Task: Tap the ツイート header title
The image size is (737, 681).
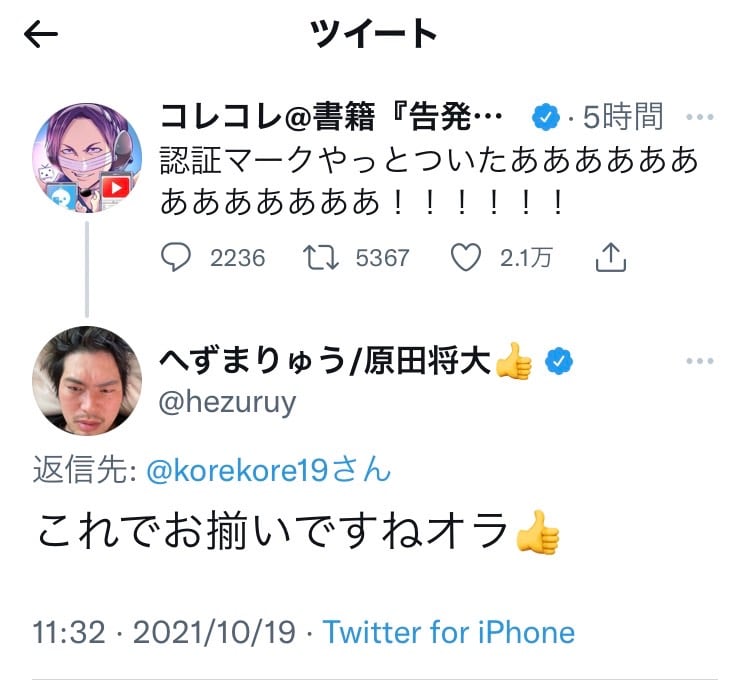Action: pos(374,35)
